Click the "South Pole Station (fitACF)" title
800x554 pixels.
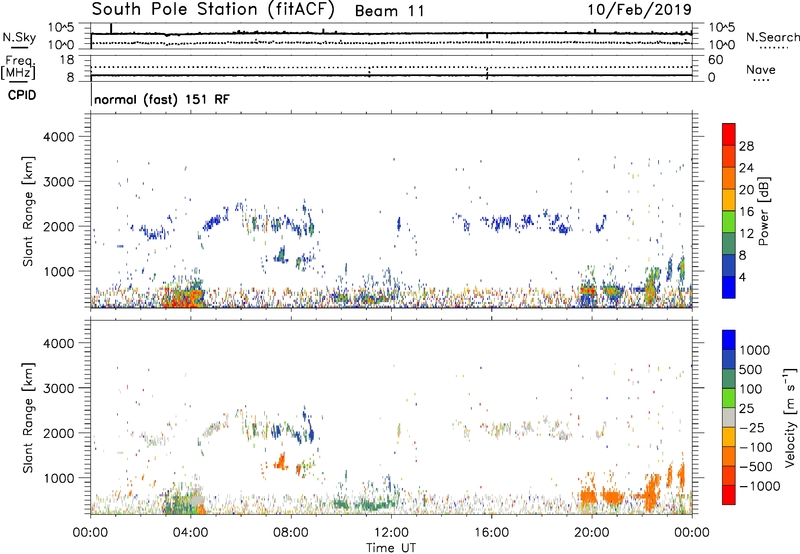pyautogui.click(x=213, y=9)
